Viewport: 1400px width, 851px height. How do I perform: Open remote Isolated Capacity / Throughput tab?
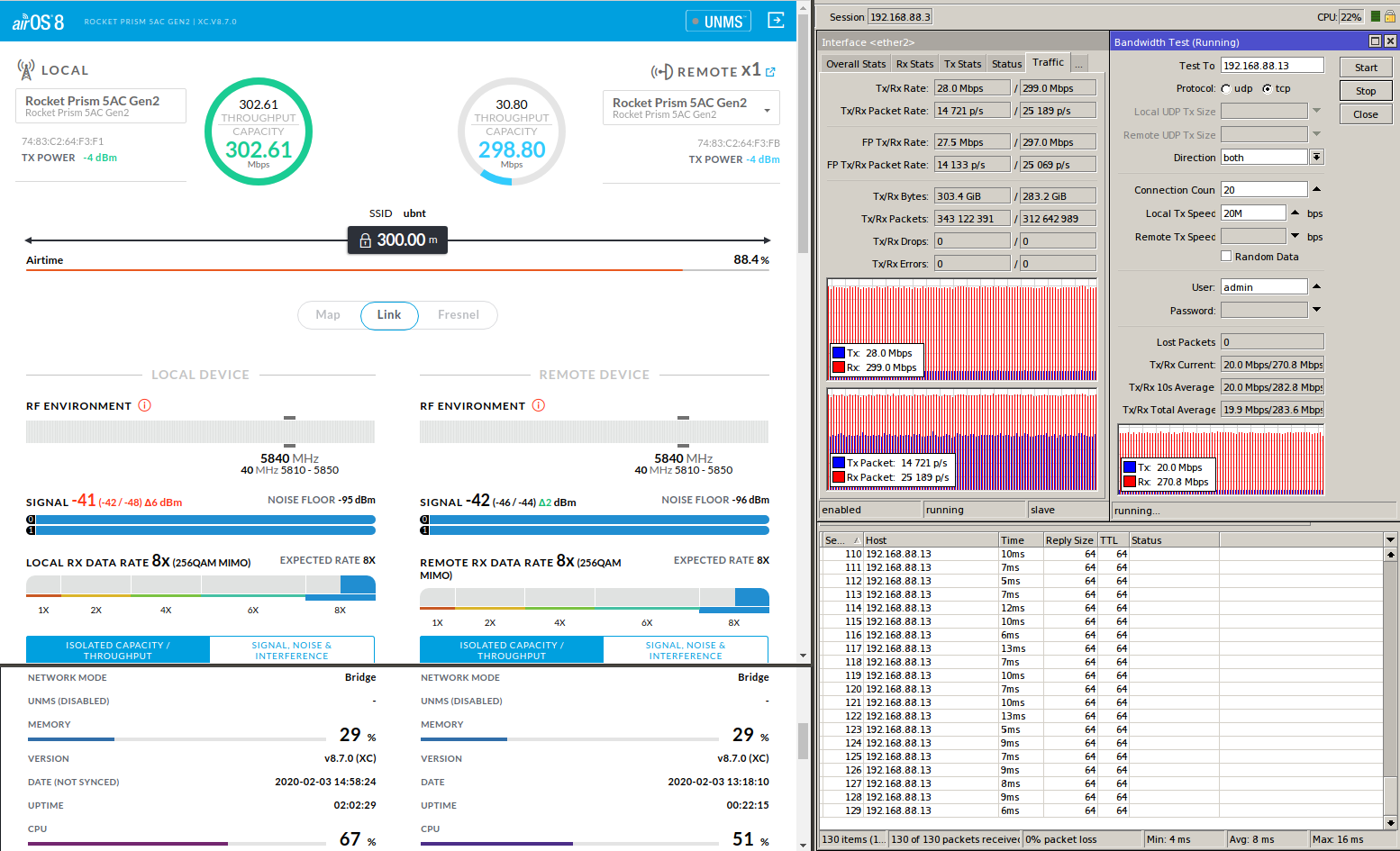512,650
